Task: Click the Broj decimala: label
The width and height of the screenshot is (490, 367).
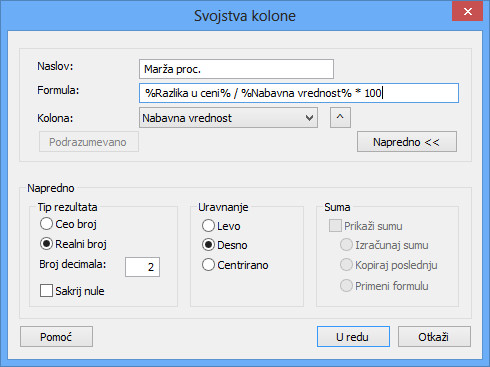Action: [73, 264]
